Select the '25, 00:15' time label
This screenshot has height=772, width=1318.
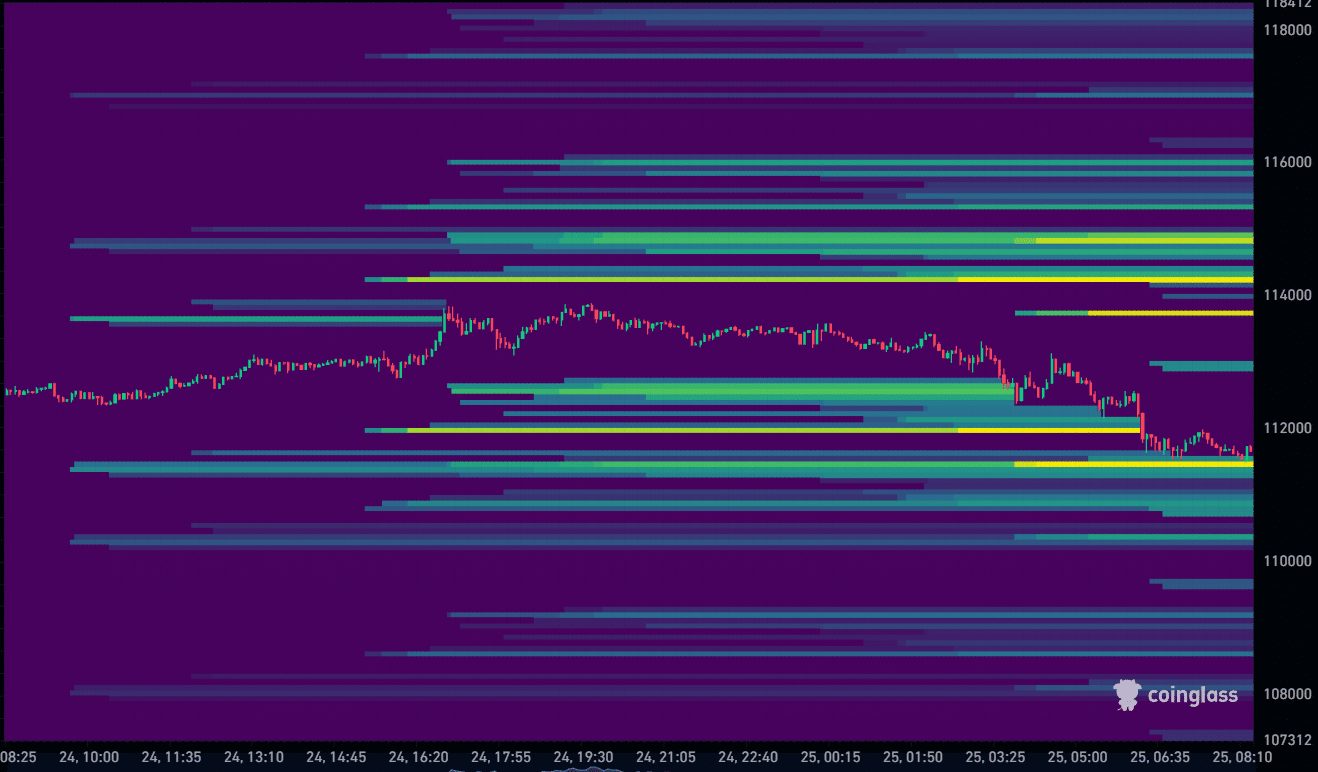(x=831, y=757)
